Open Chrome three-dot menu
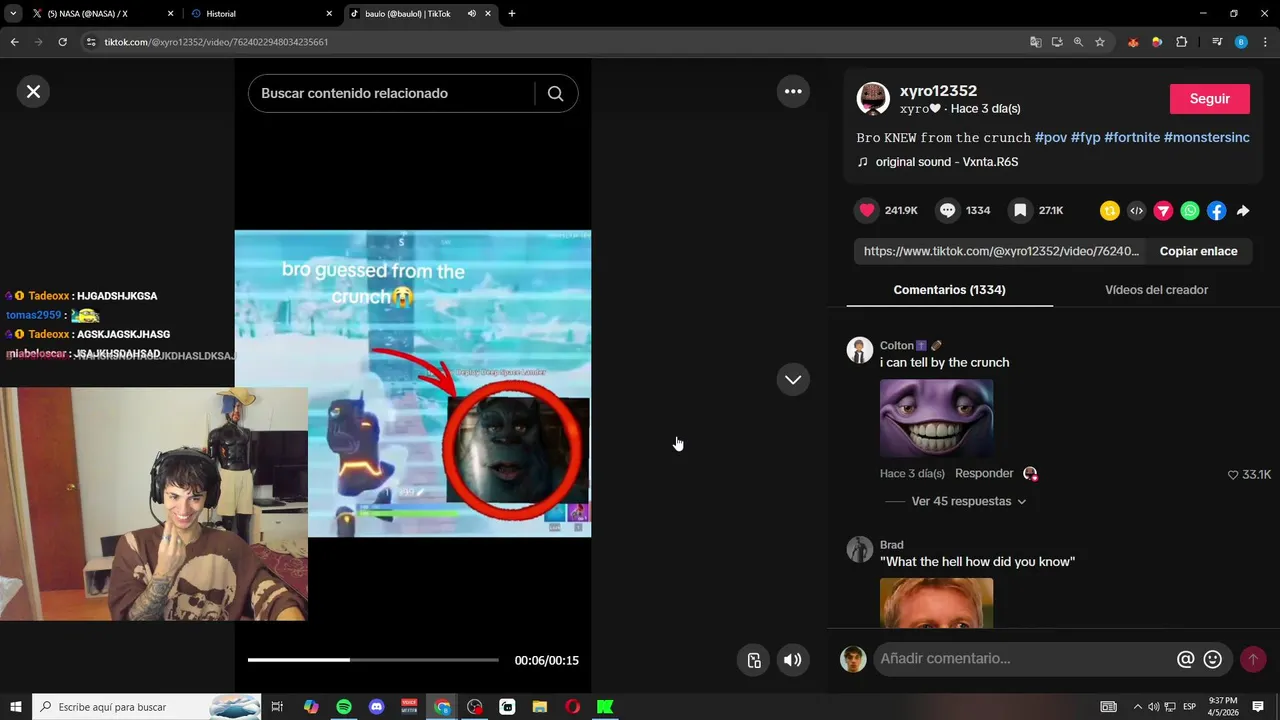The image size is (1280, 720). [x=1266, y=42]
